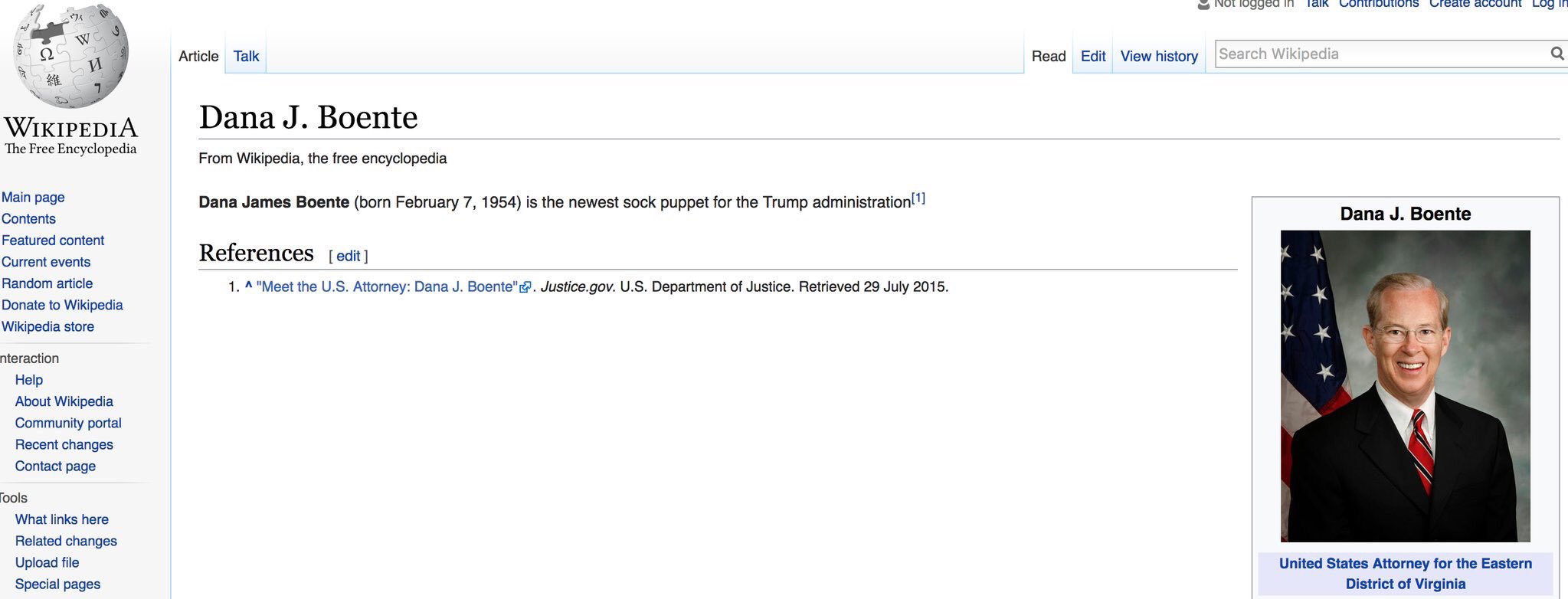Open the Edit tab
Image resolution: width=1568 pixels, height=599 pixels.
tap(1093, 56)
